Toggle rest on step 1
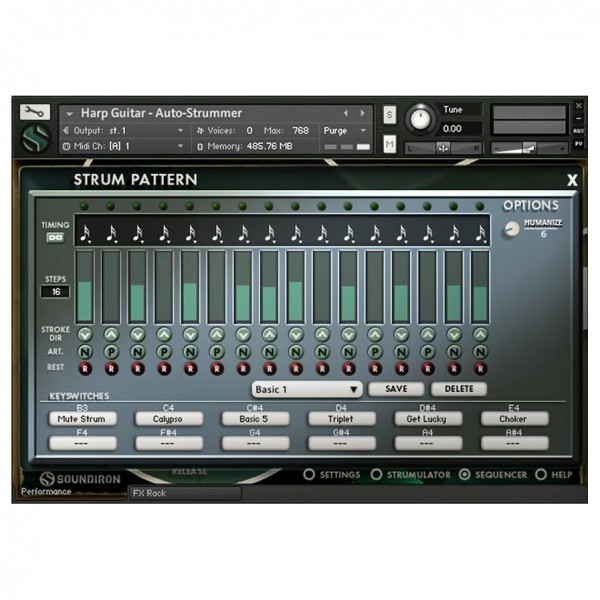Screen dimensions: 600x600 85,369
